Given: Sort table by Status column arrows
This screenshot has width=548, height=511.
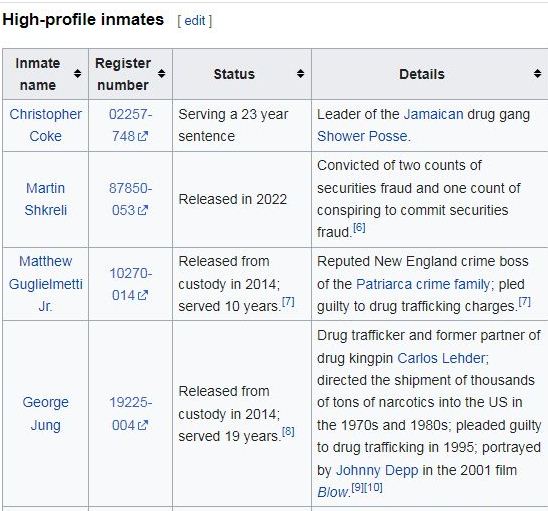Looking at the screenshot, I should click(x=300, y=74).
